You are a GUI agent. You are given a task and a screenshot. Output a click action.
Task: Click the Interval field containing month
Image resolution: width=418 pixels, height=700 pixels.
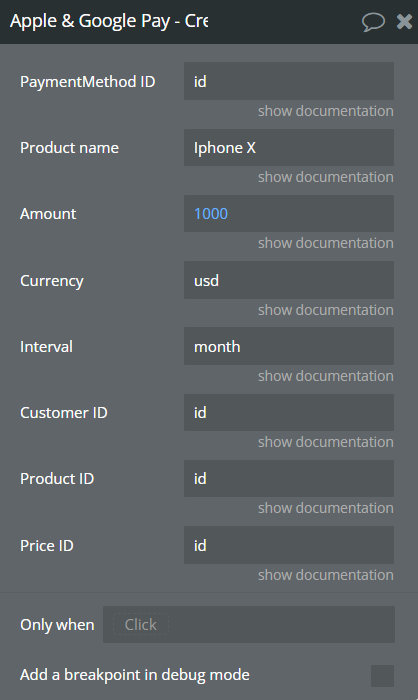[289, 346]
